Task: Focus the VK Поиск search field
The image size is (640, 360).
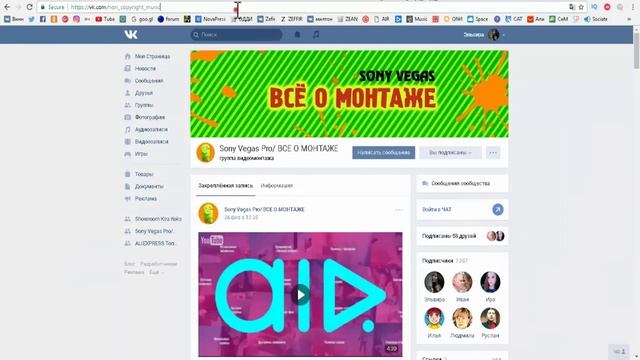Action: [x=236, y=35]
